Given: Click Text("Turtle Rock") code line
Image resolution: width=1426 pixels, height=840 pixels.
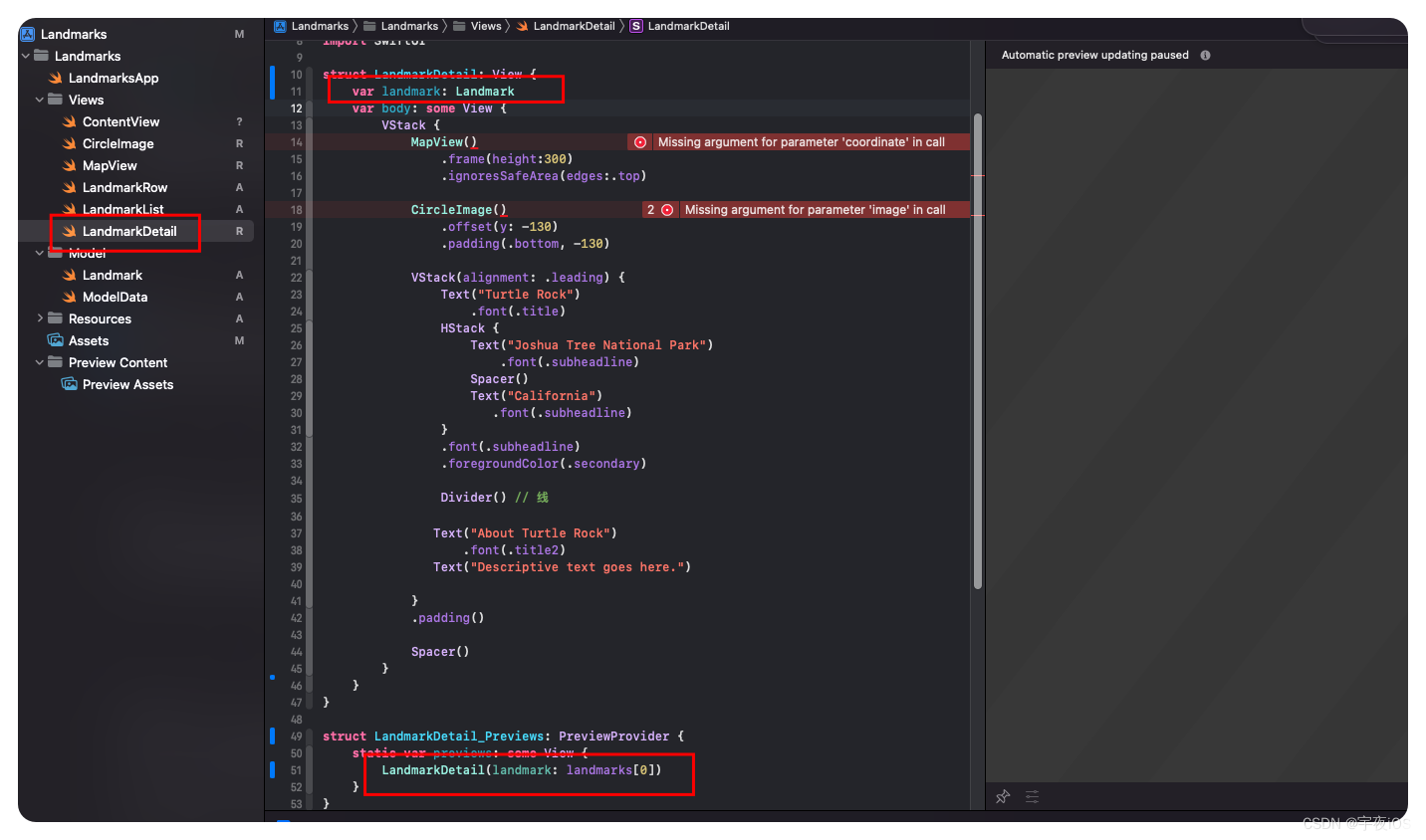Looking at the screenshot, I should 510,295.
